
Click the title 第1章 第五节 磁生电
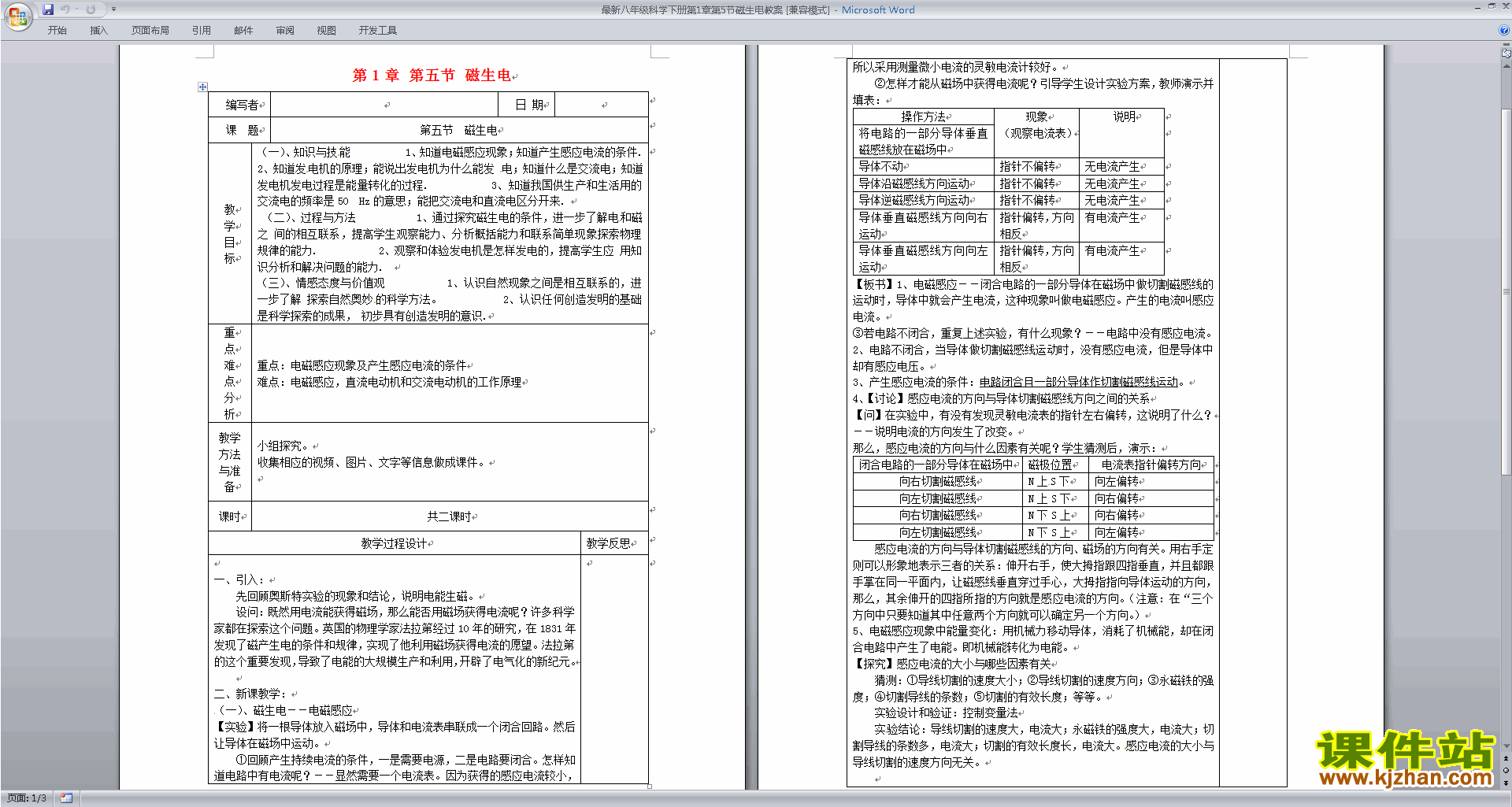tap(432, 76)
